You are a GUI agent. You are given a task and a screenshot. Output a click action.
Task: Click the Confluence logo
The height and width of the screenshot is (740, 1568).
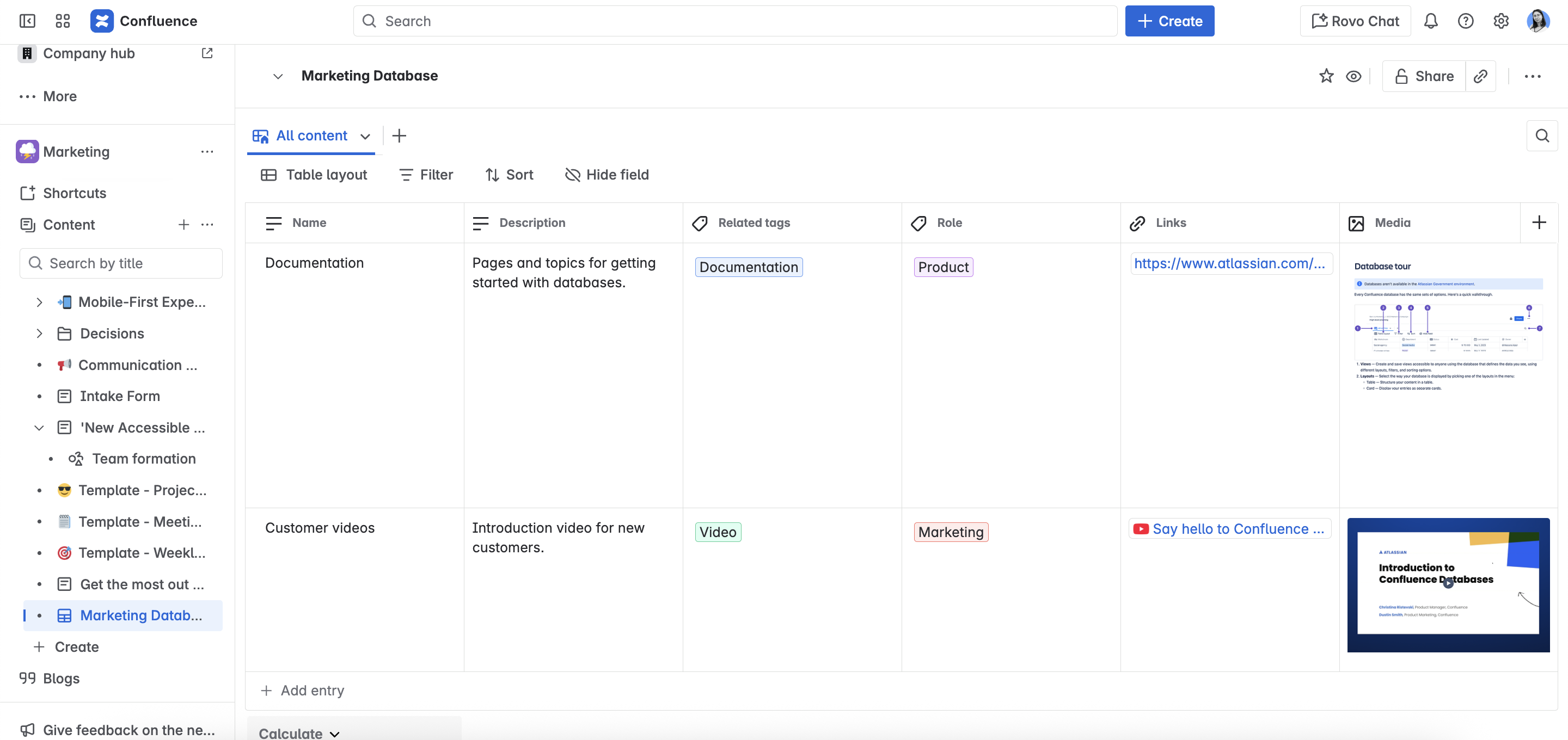[102, 21]
